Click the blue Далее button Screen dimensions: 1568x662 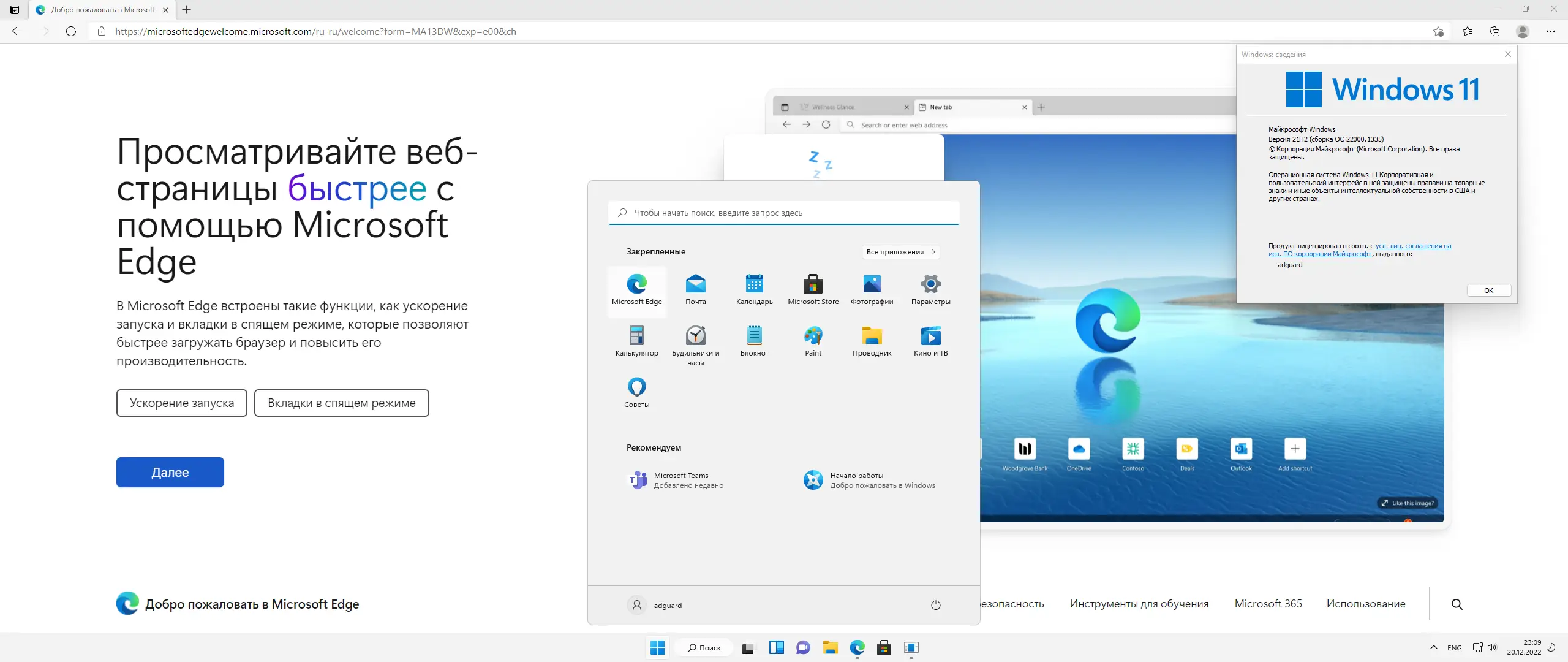[170, 472]
